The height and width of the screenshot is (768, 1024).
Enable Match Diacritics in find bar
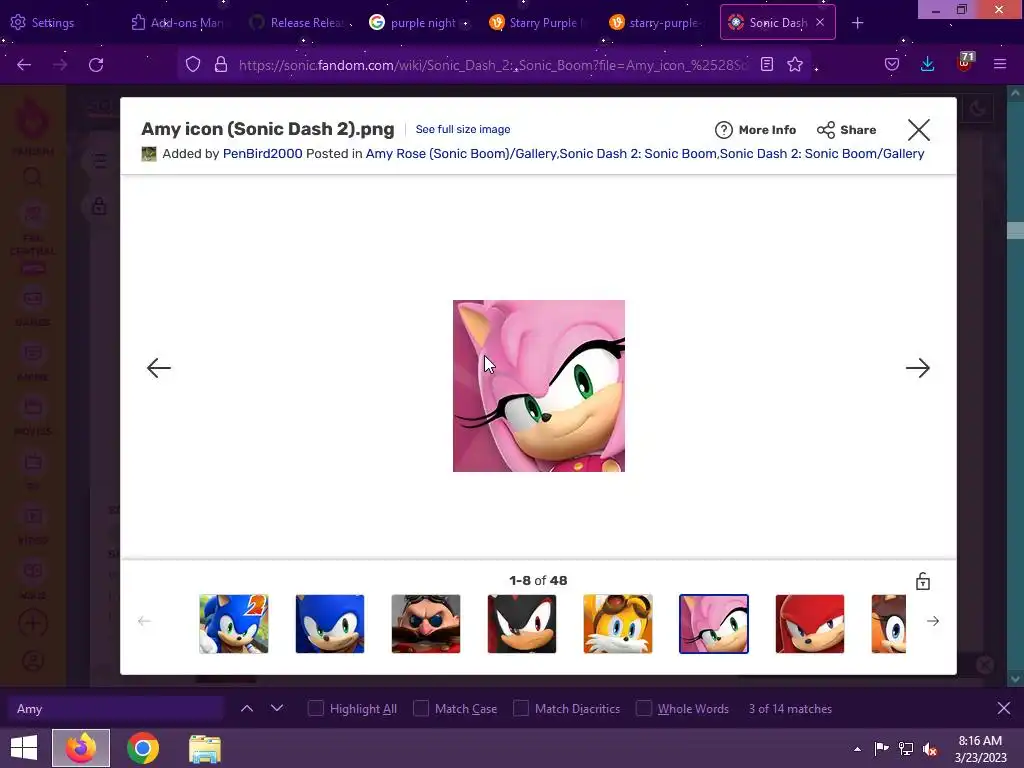567,709
